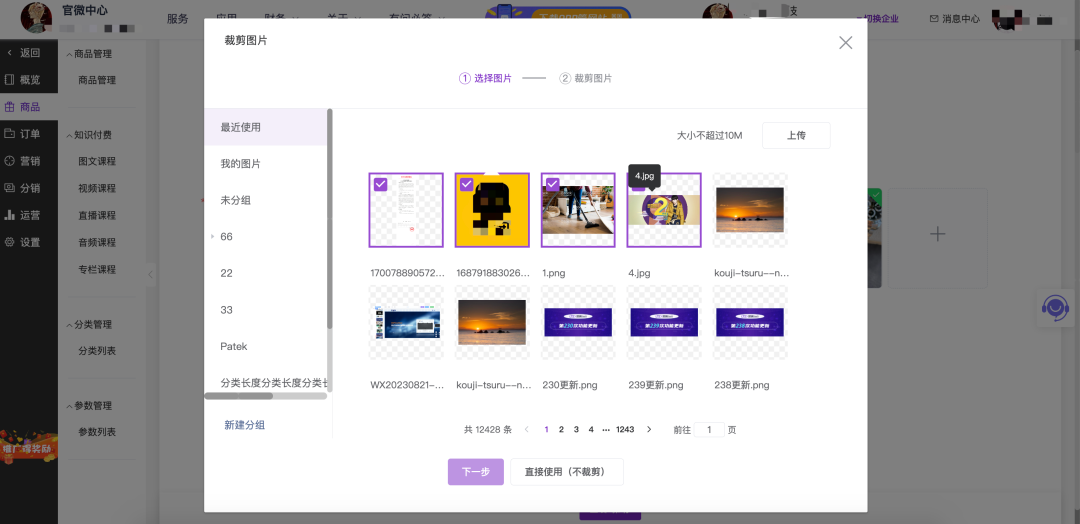Select 我的图片 category
Image resolution: width=1080 pixels, height=524 pixels.
pyautogui.click(x=241, y=164)
